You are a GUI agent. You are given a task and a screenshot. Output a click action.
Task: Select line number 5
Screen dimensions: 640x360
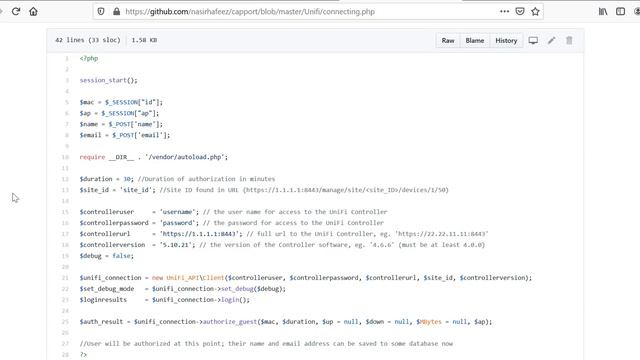tap(67, 102)
